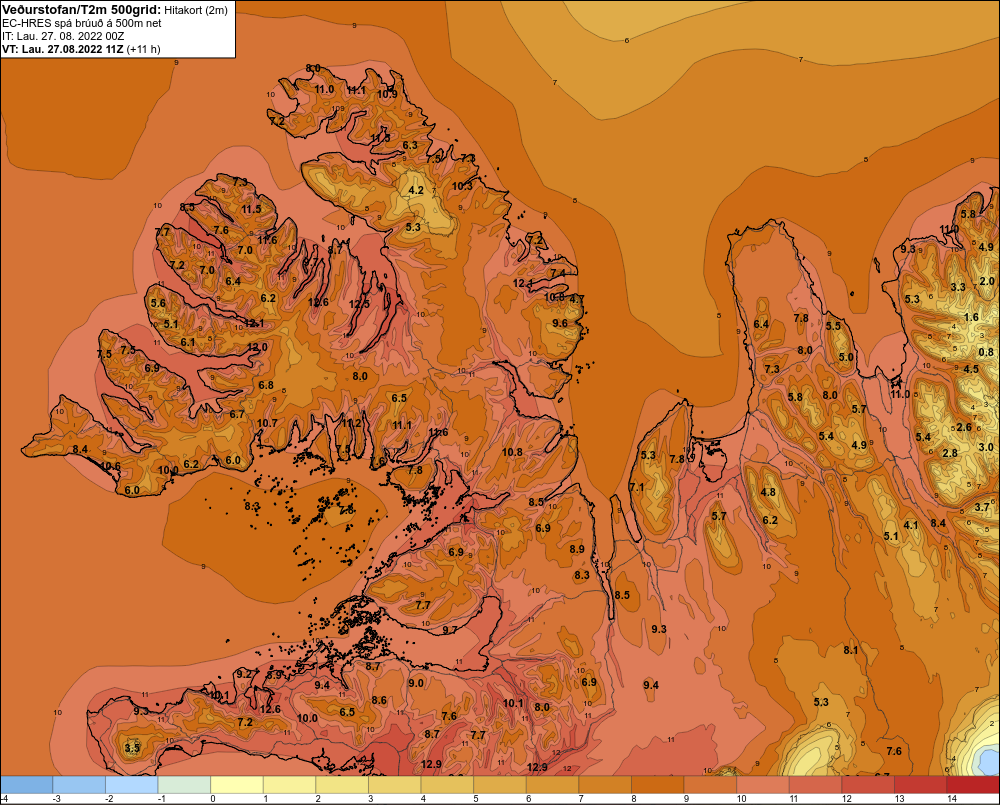
Task: Select the legend swatch between 6 and 7
Action: pyautogui.click(x=552, y=785)
